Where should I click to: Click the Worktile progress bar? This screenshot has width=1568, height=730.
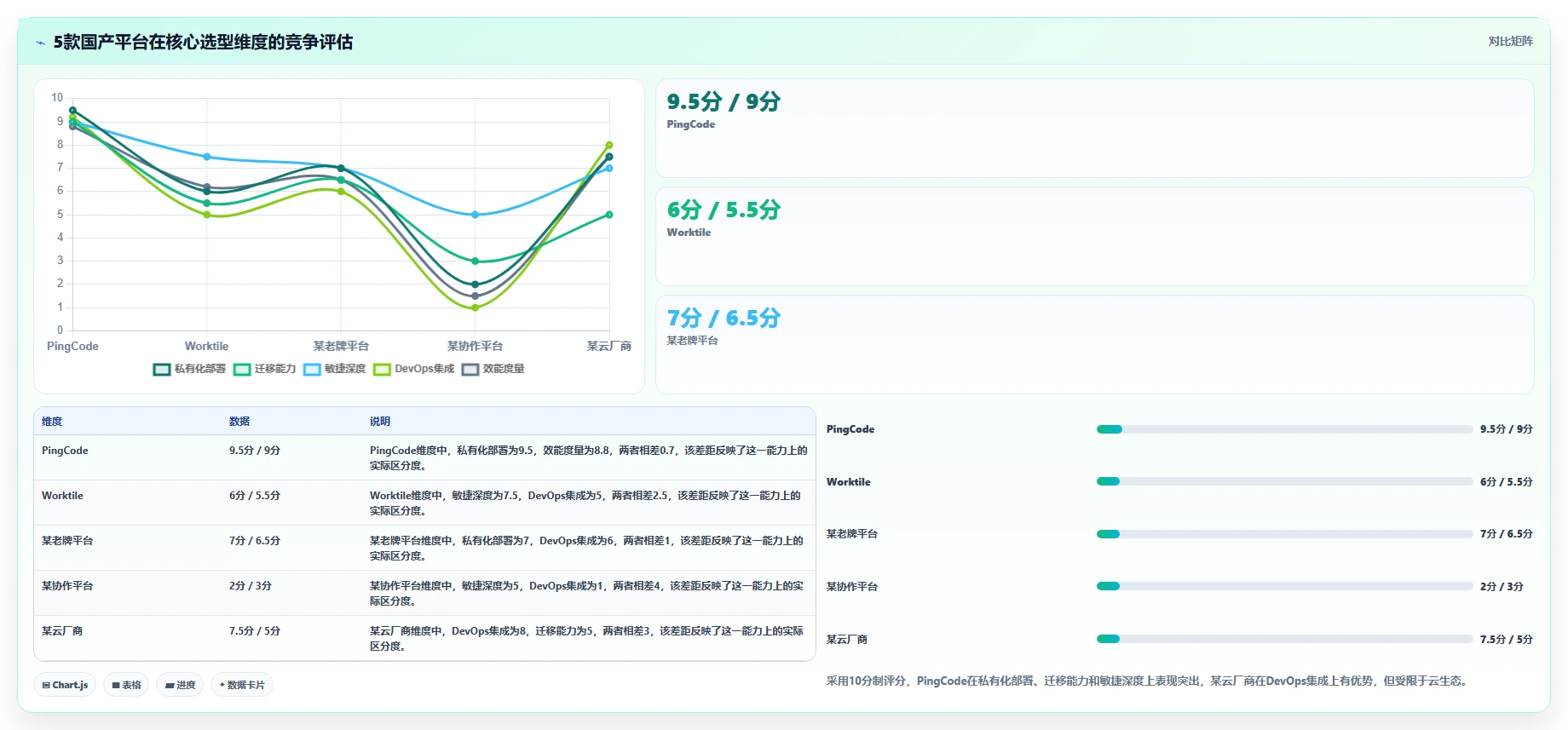1284,481
